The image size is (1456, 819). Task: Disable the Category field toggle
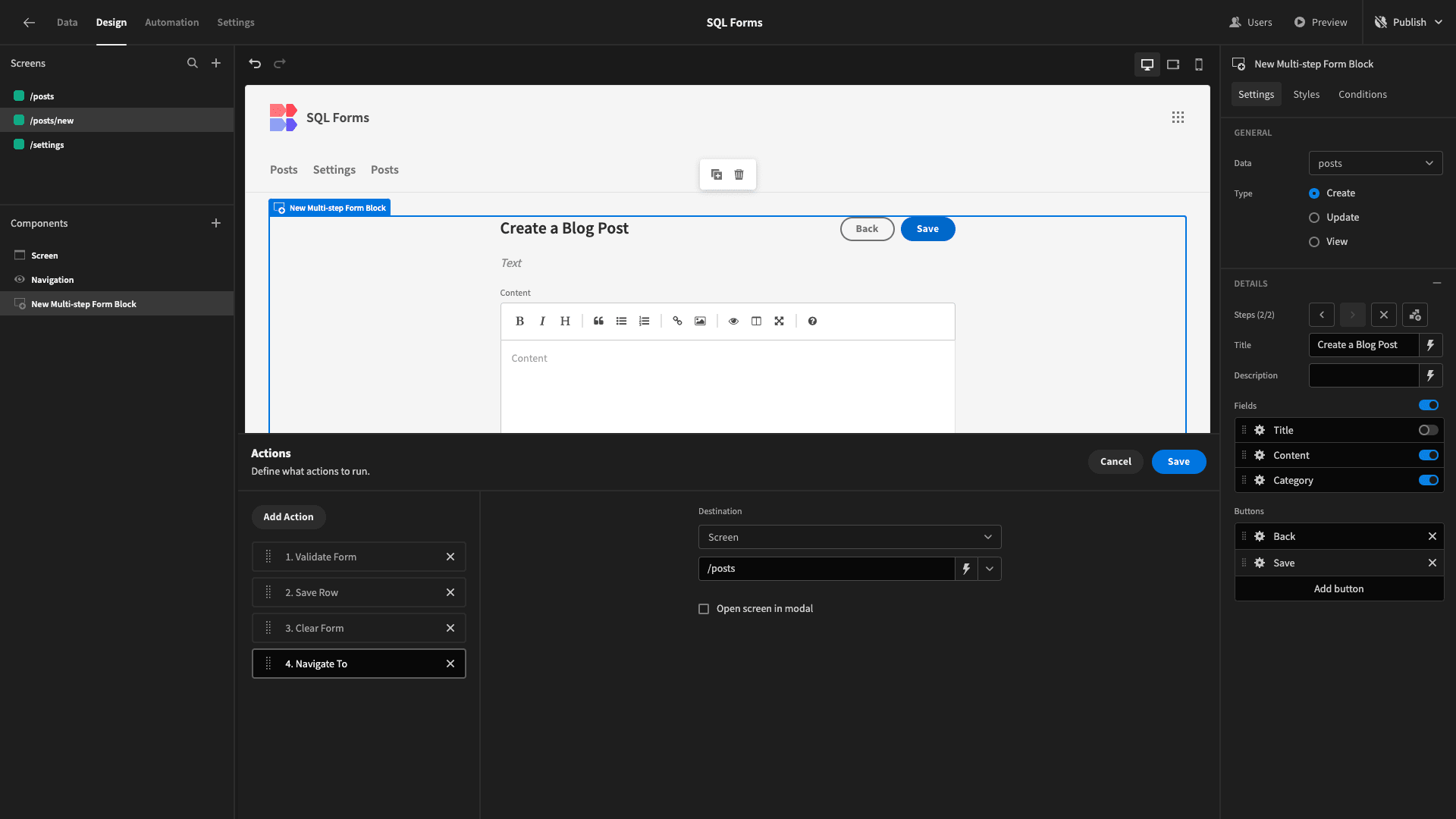click(1429, 481)
